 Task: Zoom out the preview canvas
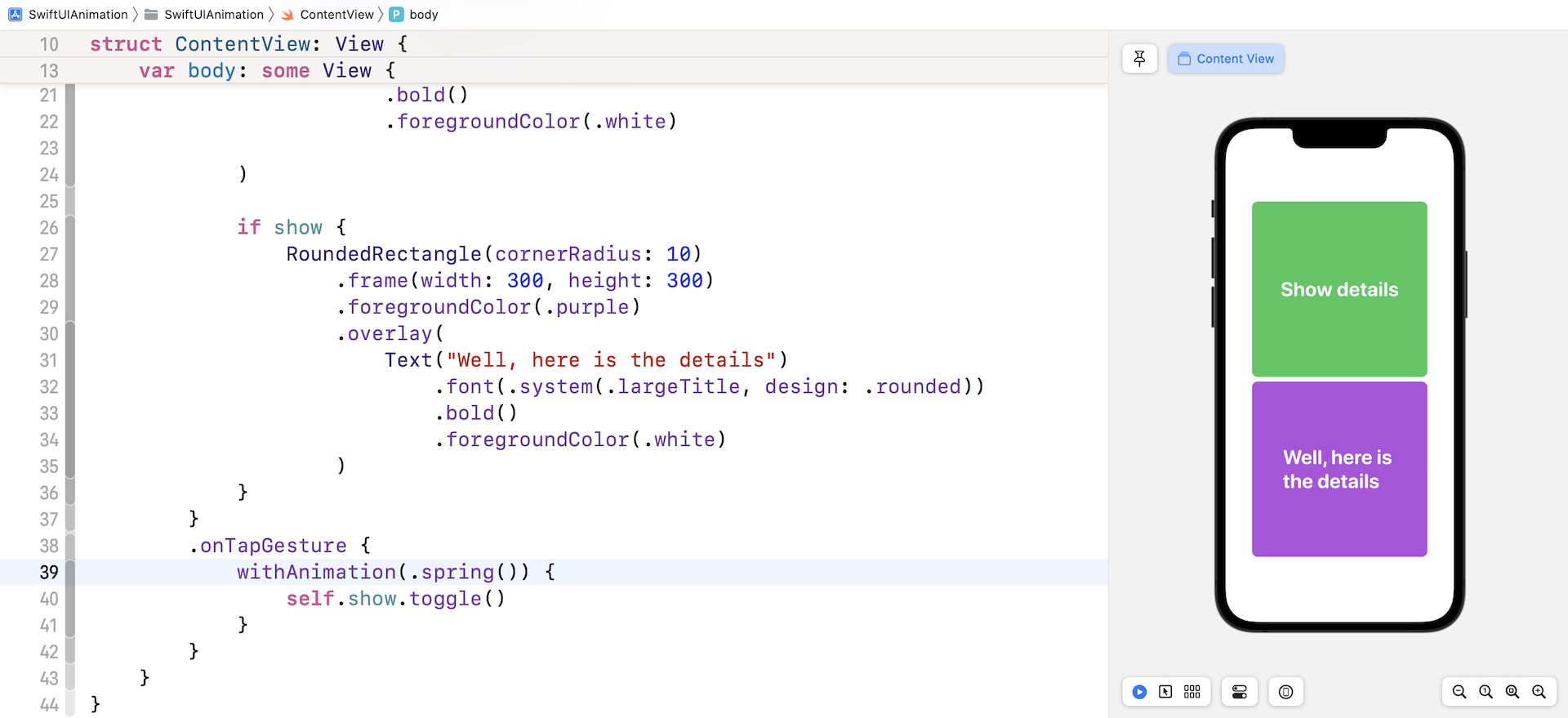point(1459,692)
